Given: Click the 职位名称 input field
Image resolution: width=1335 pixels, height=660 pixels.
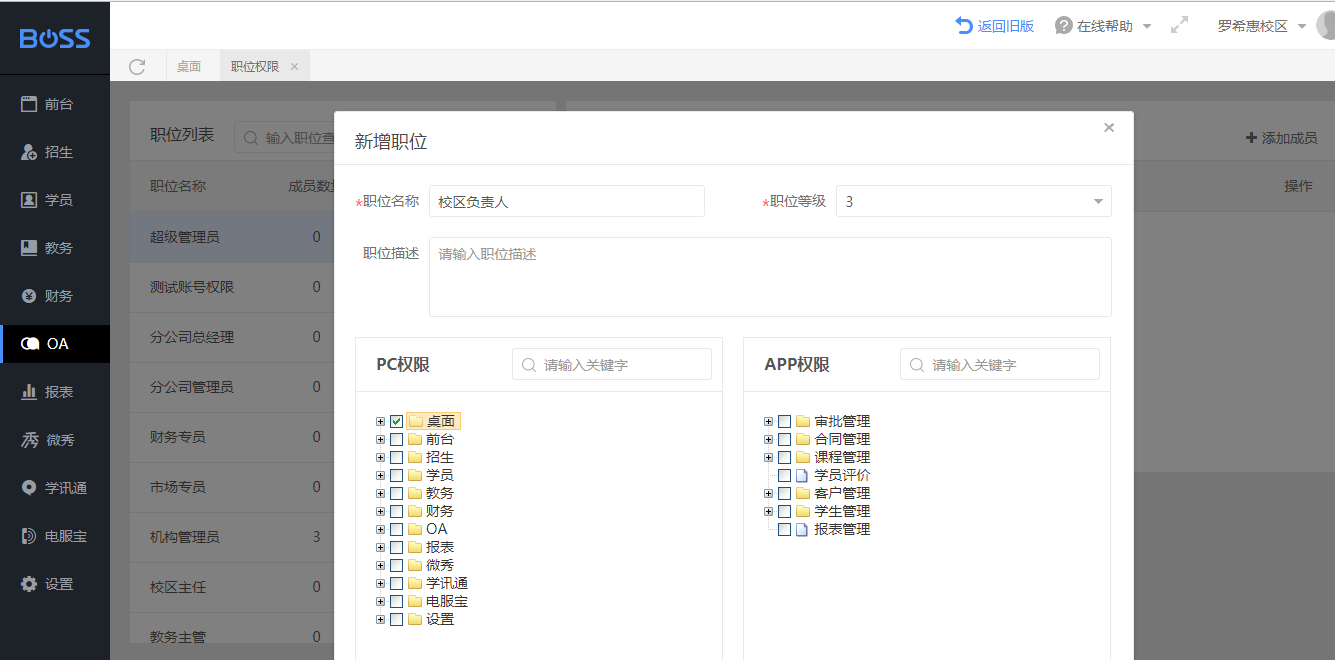Looking at the screenshot, I should pyautogui.click(x=567, y=201).
